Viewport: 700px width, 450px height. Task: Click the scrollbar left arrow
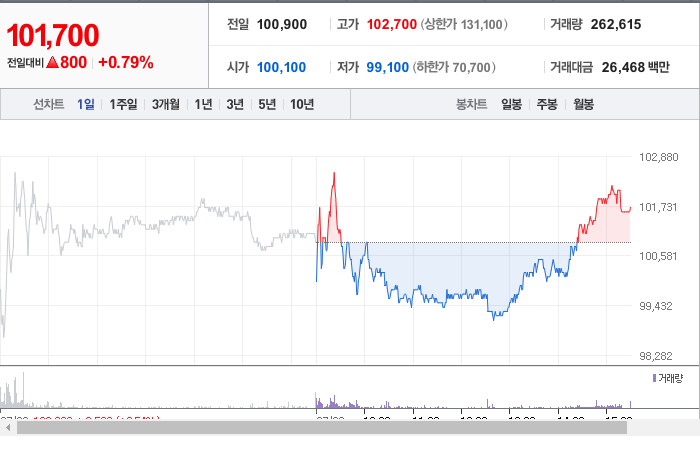click(x=8, y=428)
